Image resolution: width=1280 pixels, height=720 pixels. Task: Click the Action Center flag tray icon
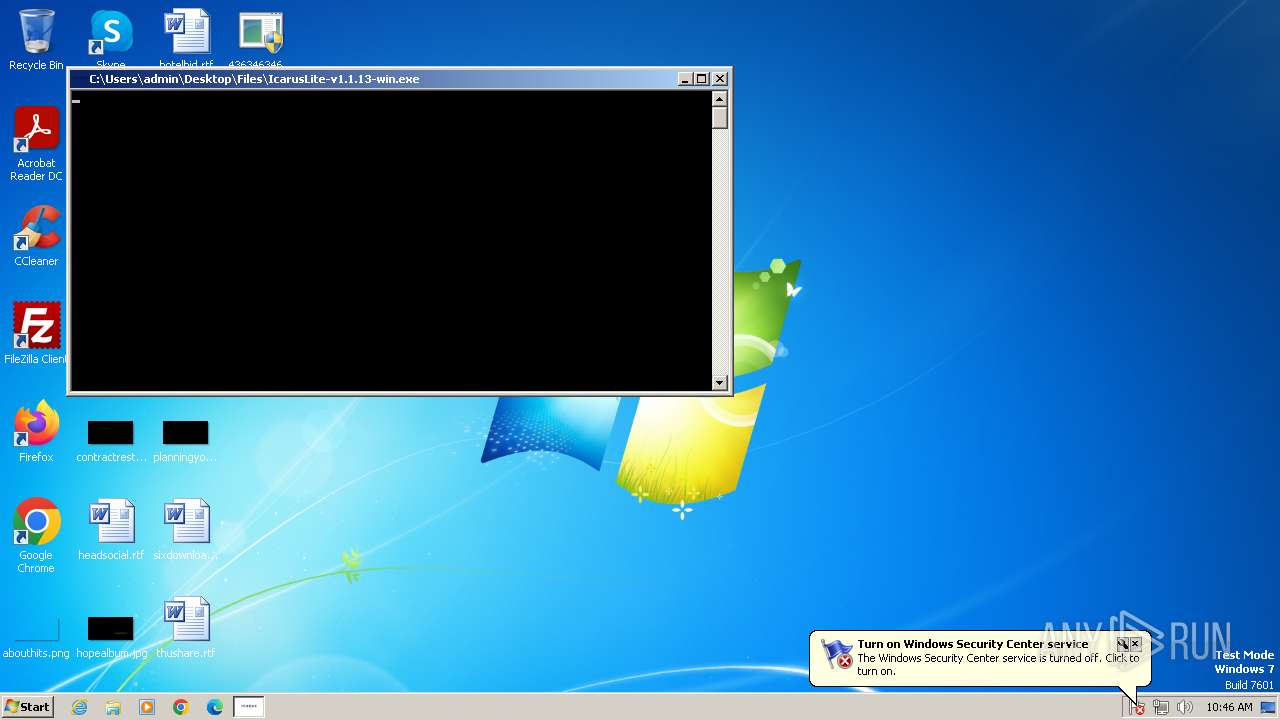[1137, 707]
